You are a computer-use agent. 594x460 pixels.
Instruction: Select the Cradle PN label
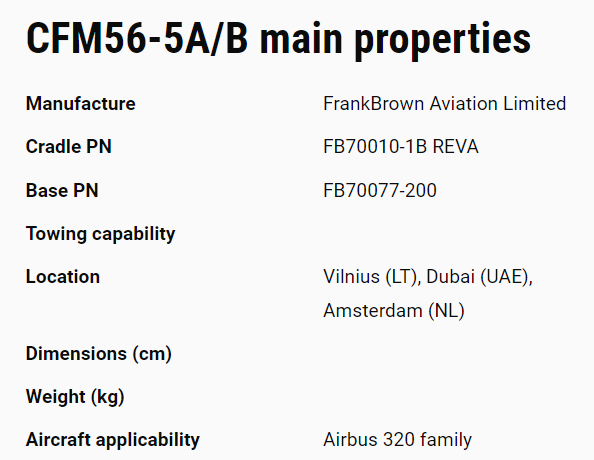(69, 146)
